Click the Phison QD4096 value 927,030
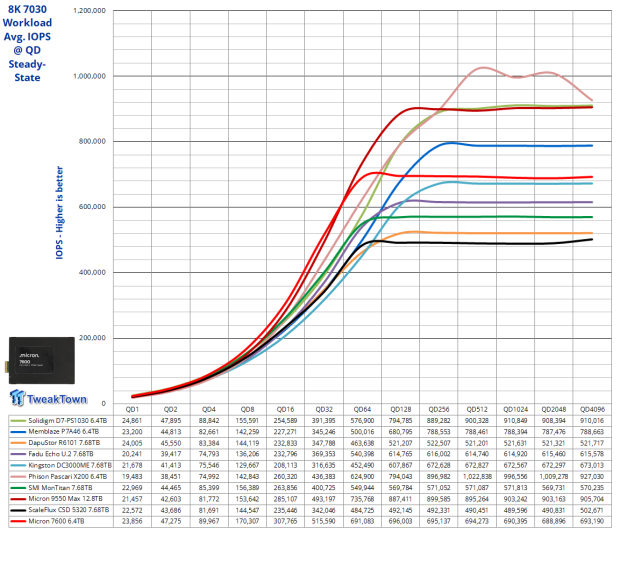 (592, 477)
